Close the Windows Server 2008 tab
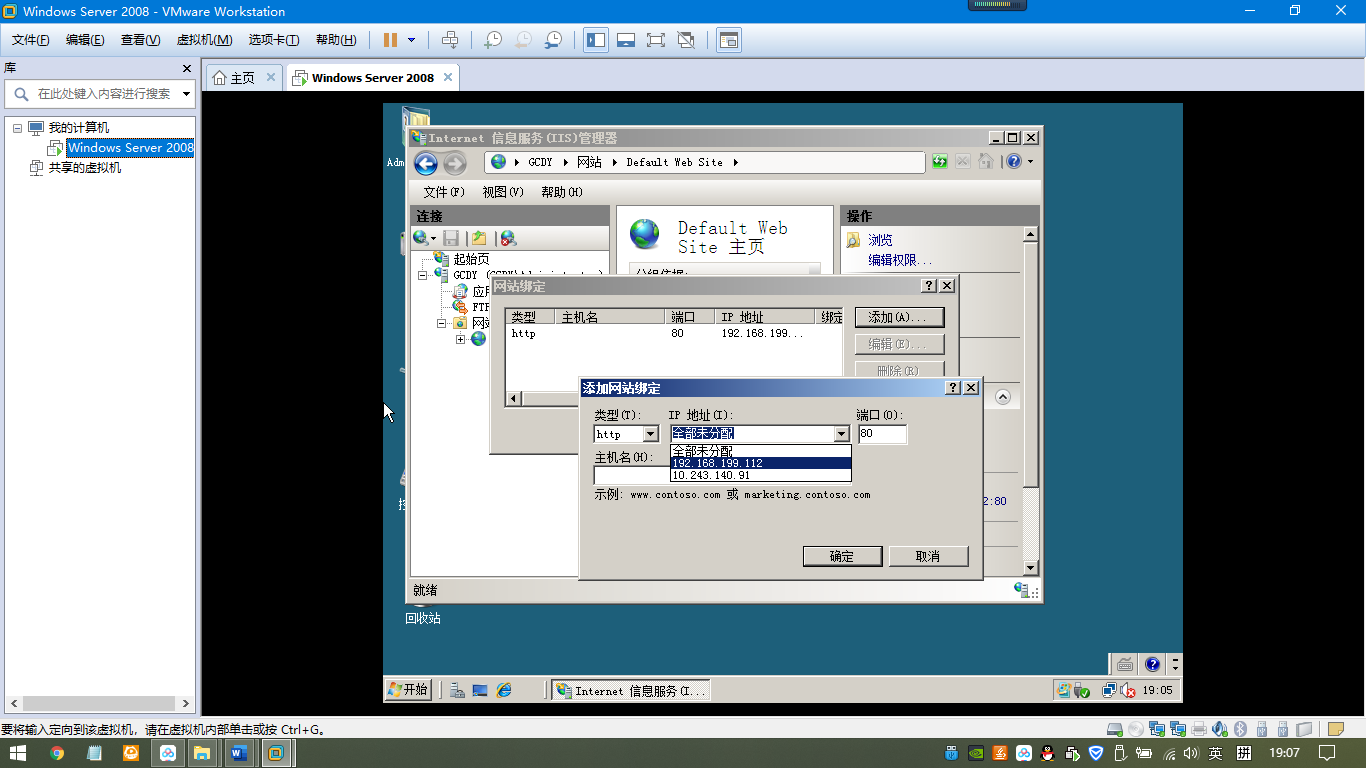 coord(448,77)
